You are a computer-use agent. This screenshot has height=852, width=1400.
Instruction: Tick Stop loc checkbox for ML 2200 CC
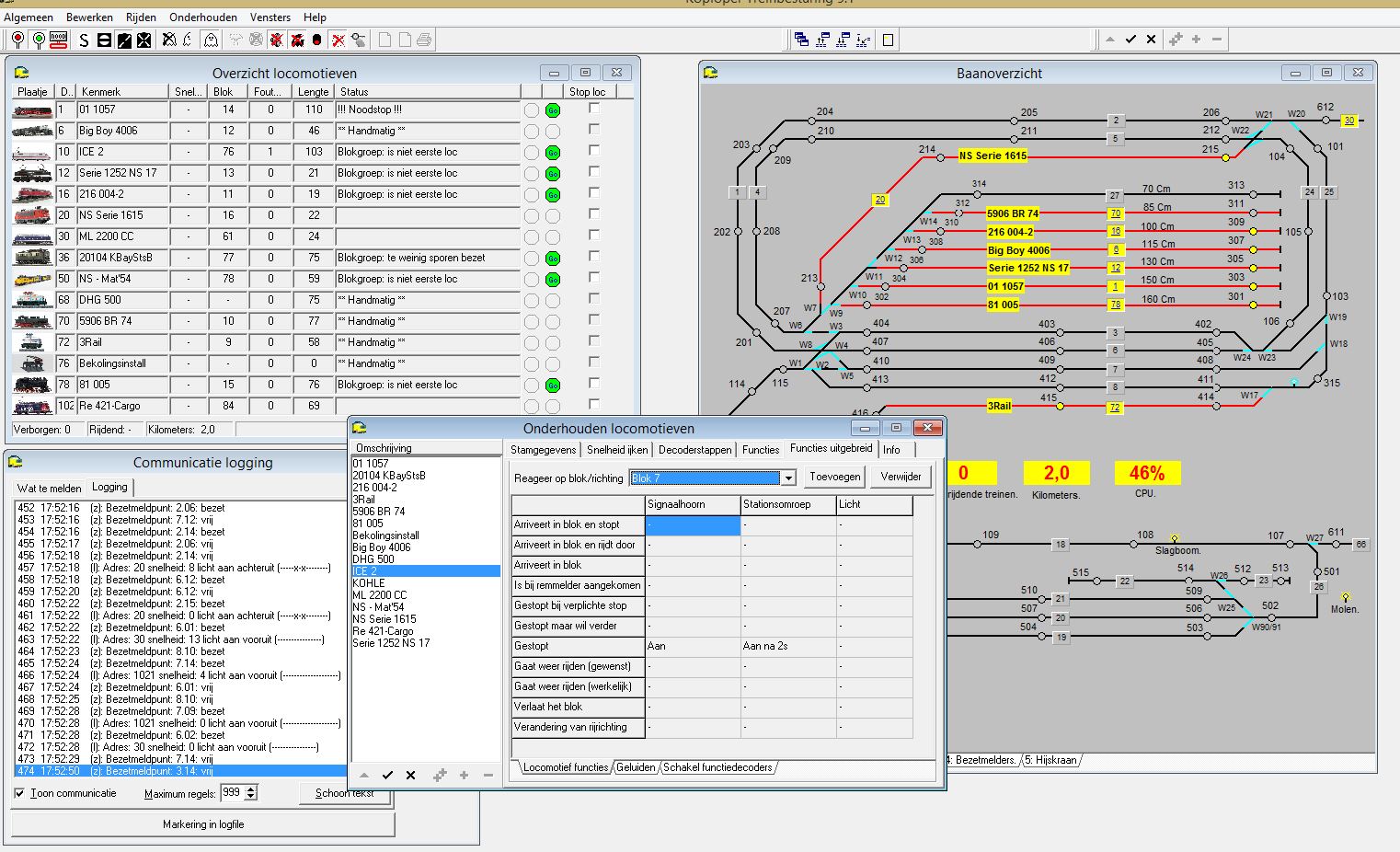pos(594,236)
